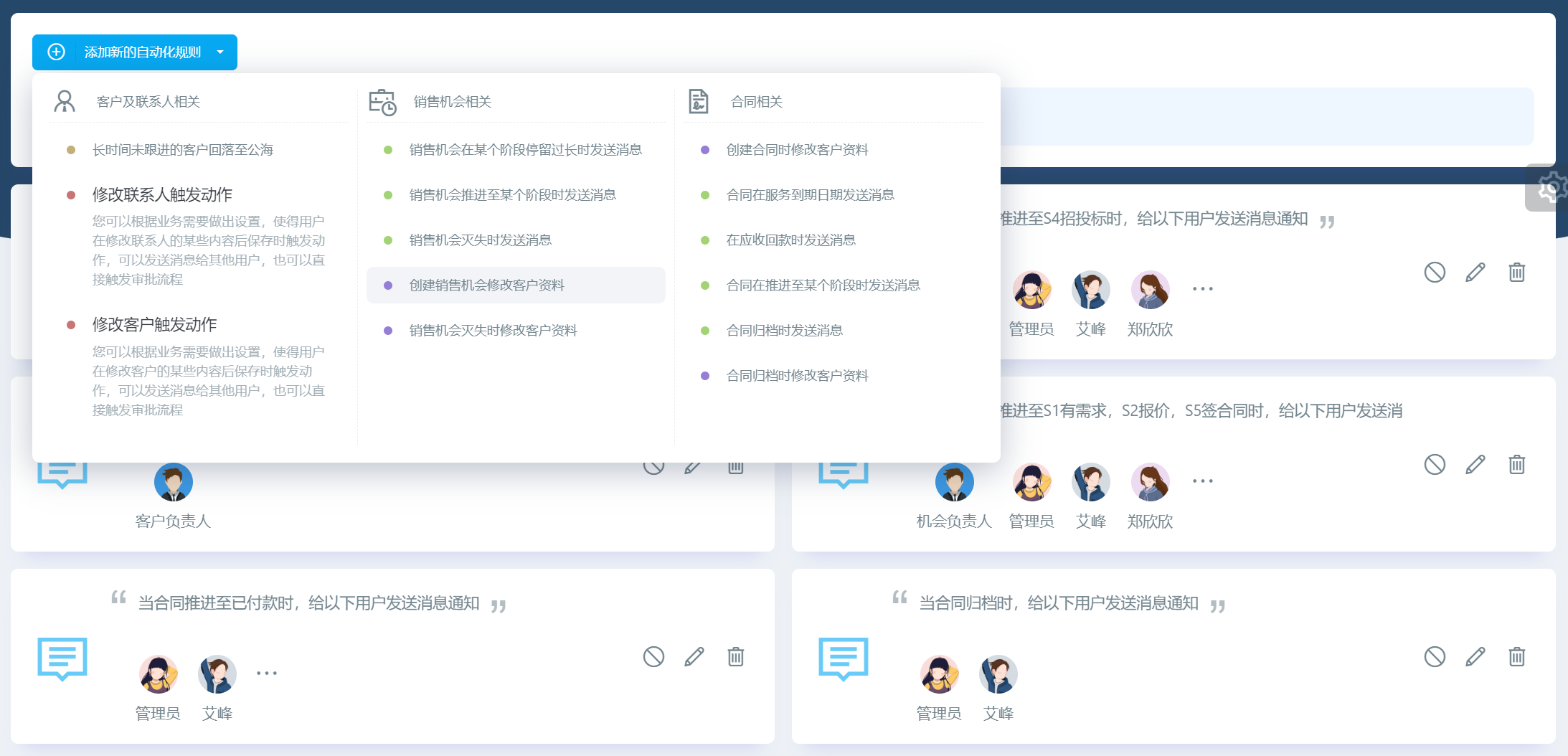Expand more recipients on the S1有需求 rule

click(x=1202, y=481)
